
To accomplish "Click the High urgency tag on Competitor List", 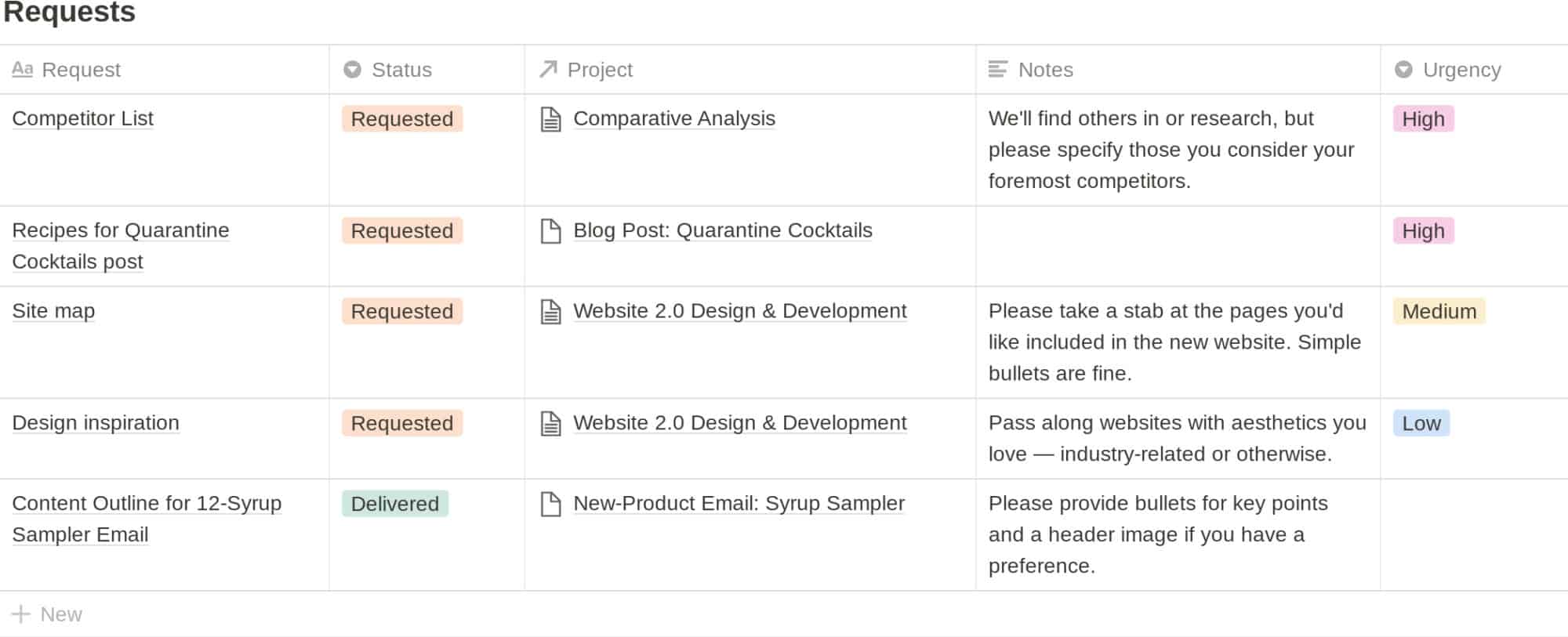I will click(x=1422, y=118).
